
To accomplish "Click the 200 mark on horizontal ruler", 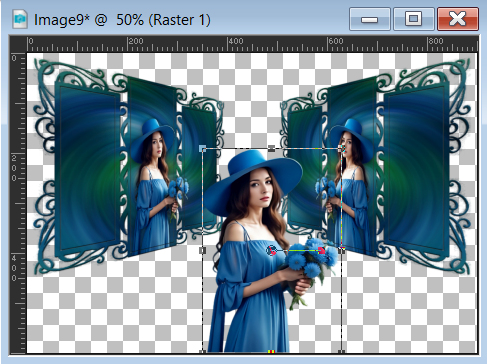I will tap(136, 41).
